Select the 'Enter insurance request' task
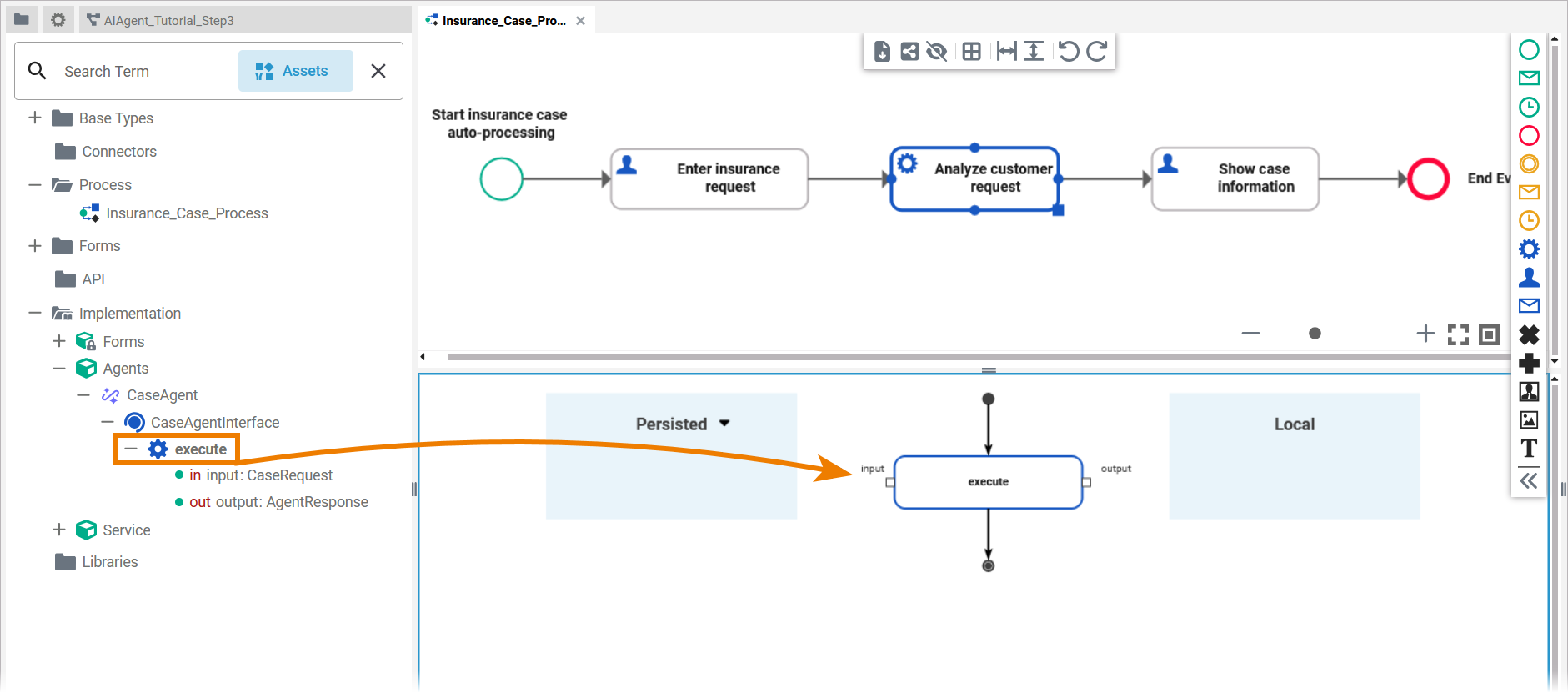This screenshot has height=693, width=1568. click(x=709, y=178)
